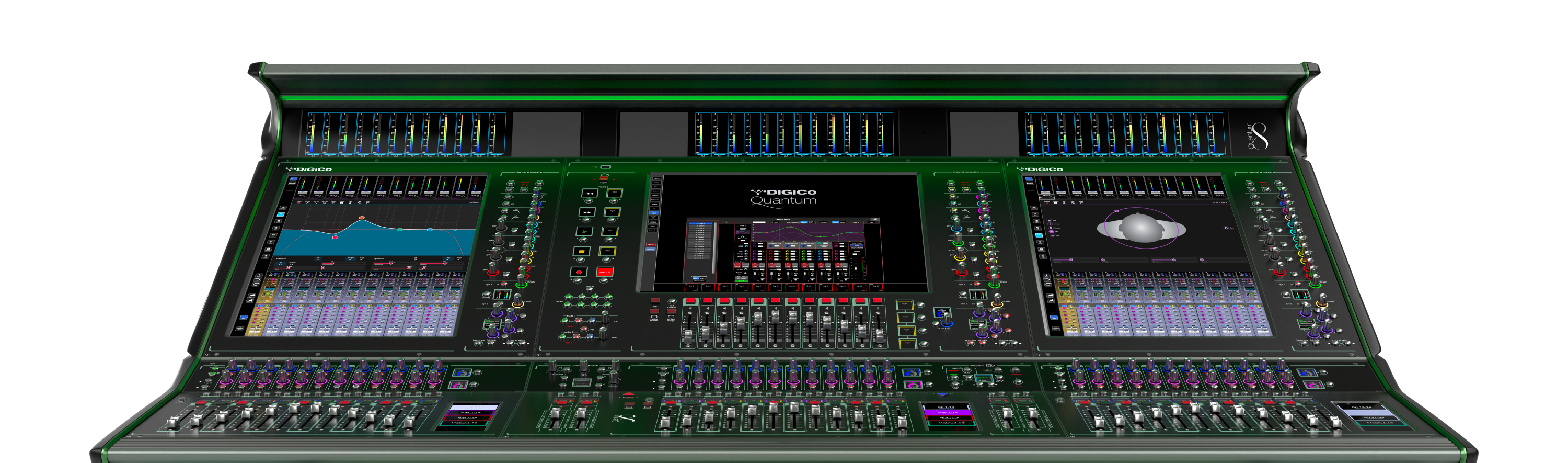Viewport: 1568px width, 463px height.
Task: Hit the red up-arrow previous button
Action: click(629, 396)
